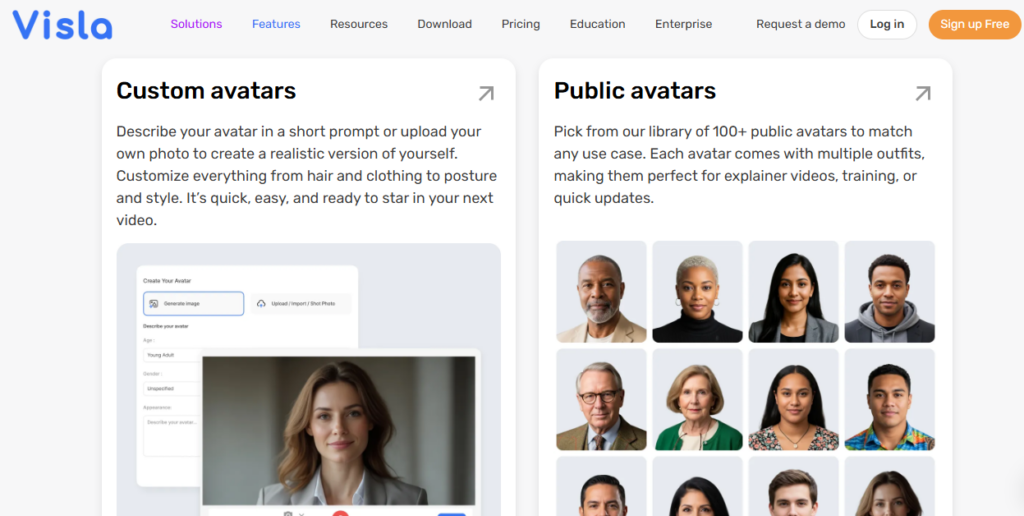
Task: Click the Create Your Avatar title
Action: coord(167,281)
